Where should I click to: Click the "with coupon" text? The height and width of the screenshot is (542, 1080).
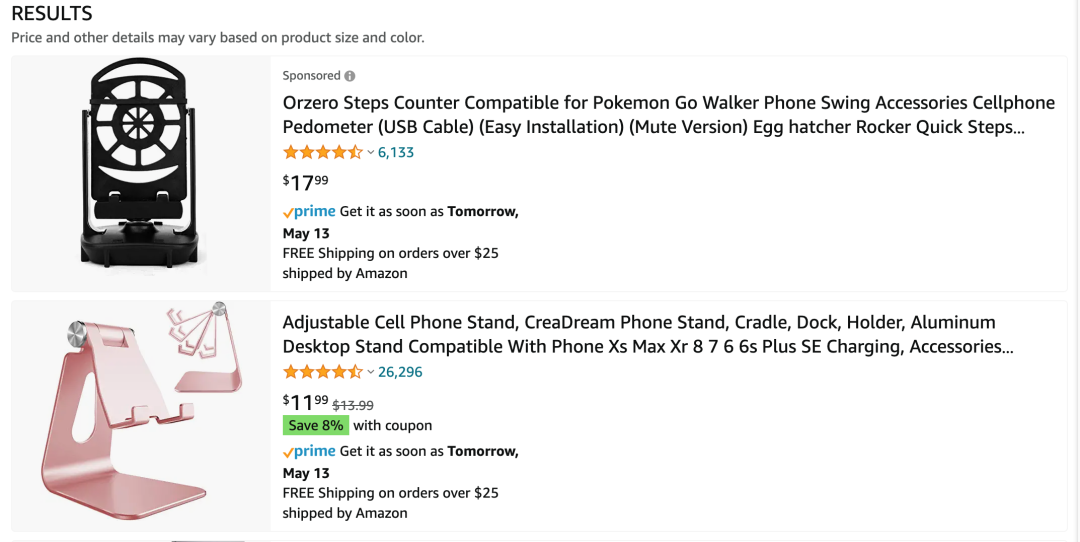pyautogui.click(x=393, y=425)
